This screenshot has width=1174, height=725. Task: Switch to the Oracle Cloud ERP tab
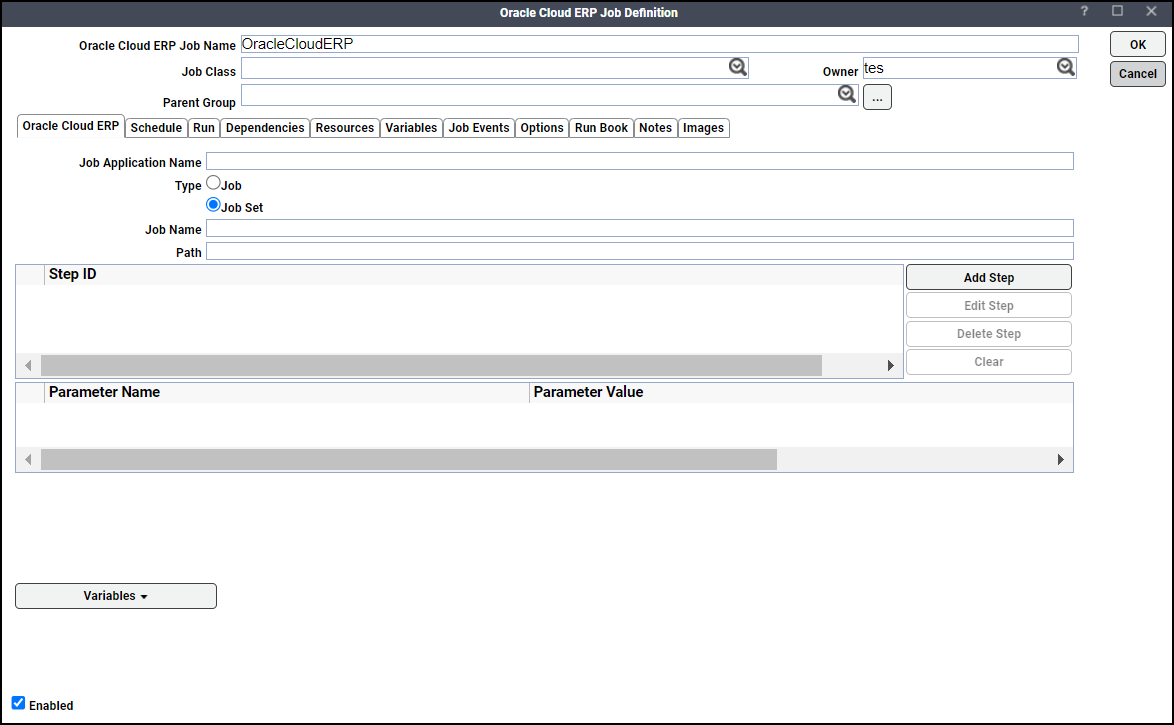tap(70, 126)
